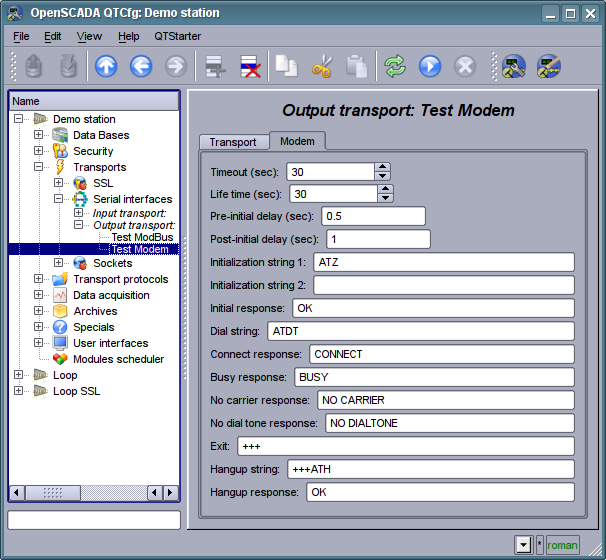Open the View menu
The height and width of the screenshot is (560, 606).
(x=89, y=36)
